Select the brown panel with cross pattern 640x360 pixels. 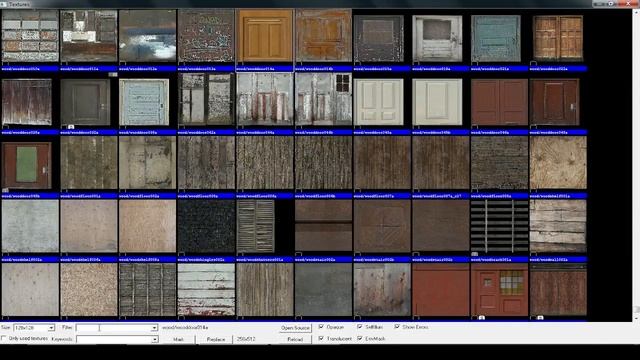(382, 226)
